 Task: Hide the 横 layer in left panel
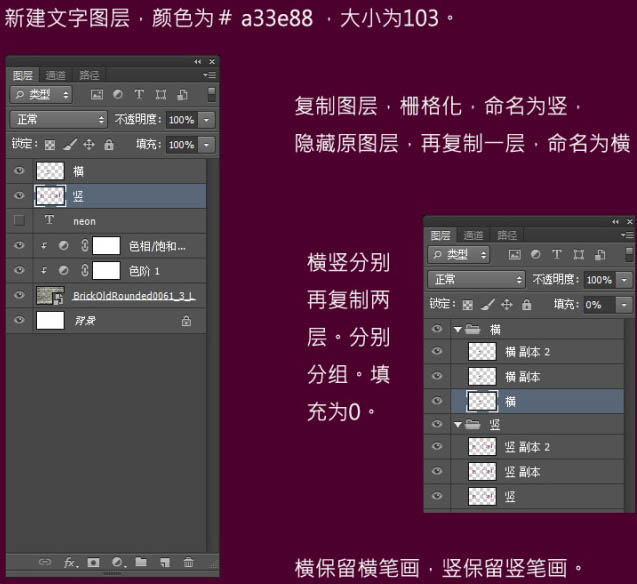[x=19, y=171]
